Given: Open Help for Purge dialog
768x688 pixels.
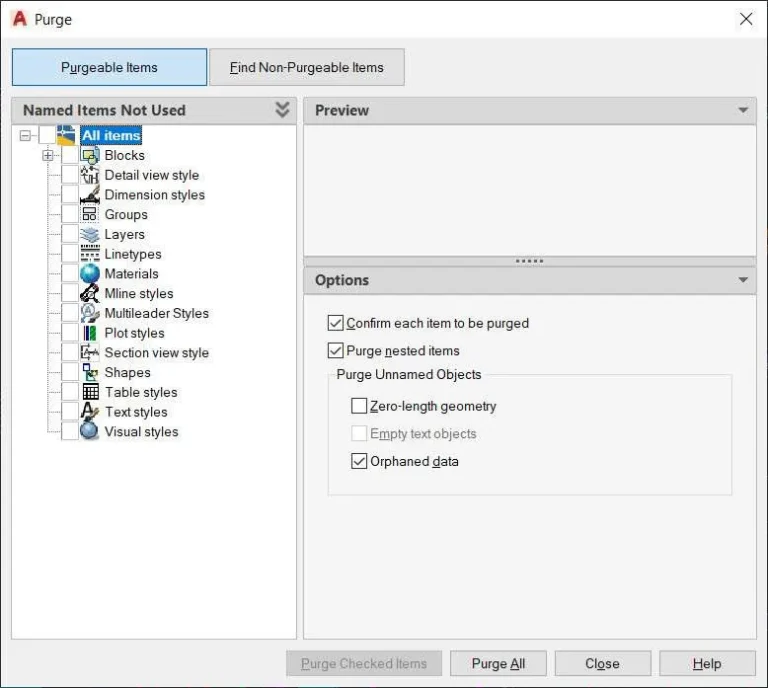Looking at the screenshot, I should (x=707, y=664).
